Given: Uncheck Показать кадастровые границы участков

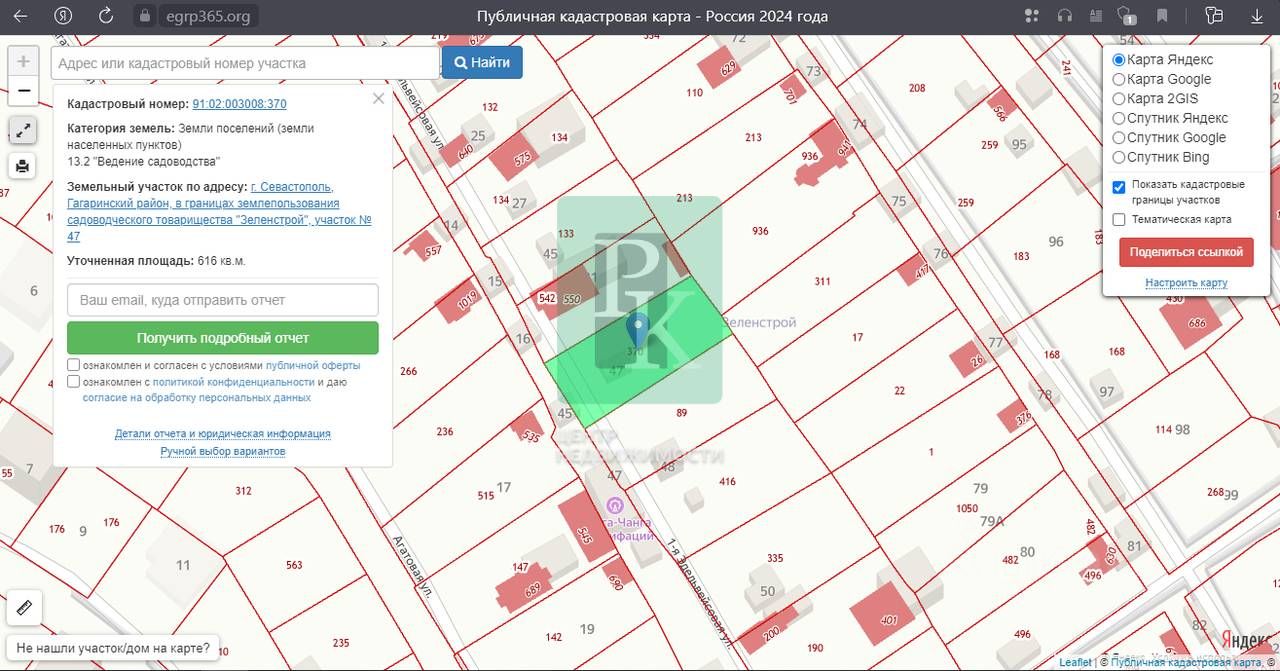Looking at the screenshot, I should (x=1119, y=186).
